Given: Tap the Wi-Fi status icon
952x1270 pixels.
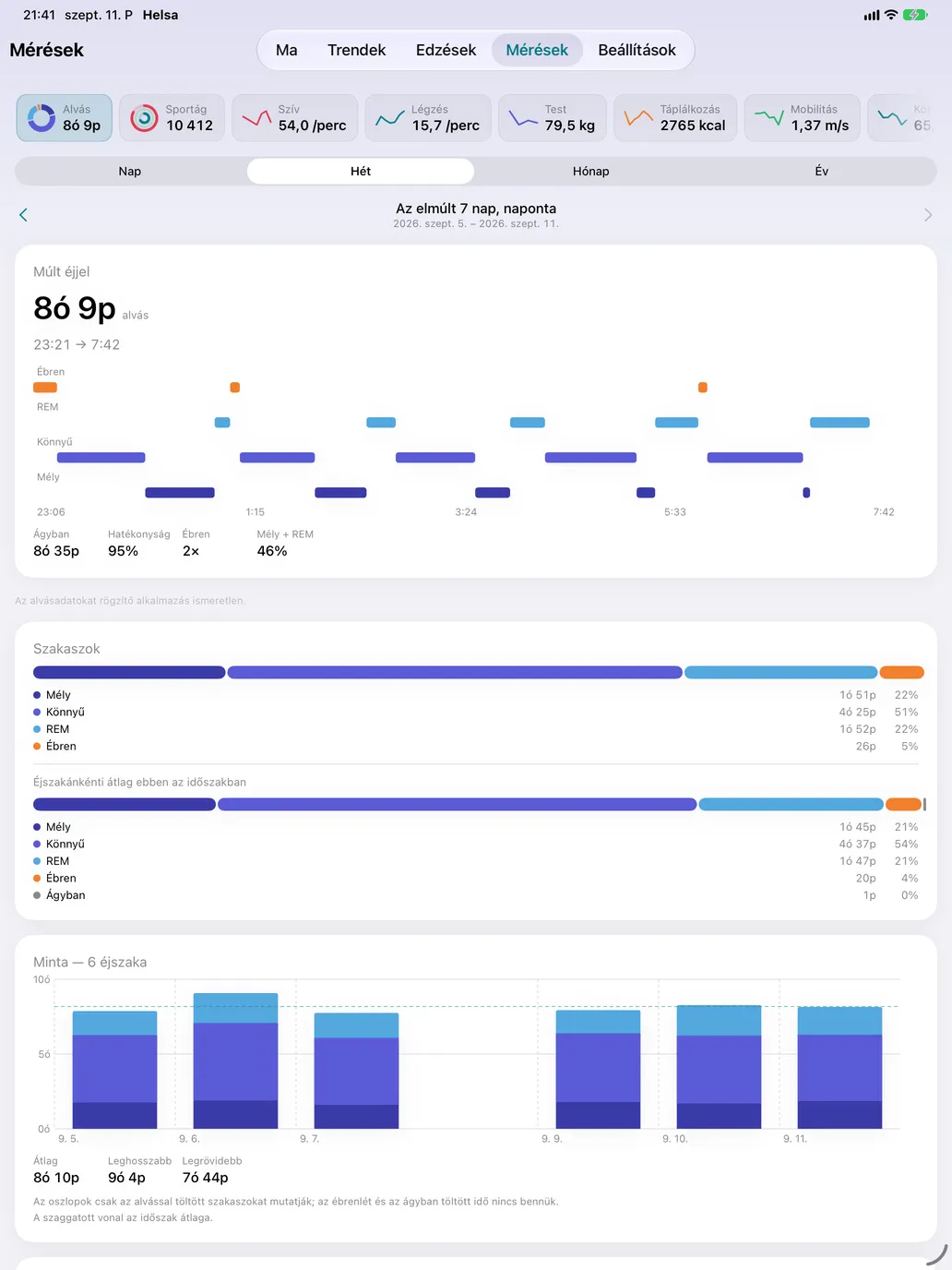Looking at the screenshot, I should [x=890, y=15].
